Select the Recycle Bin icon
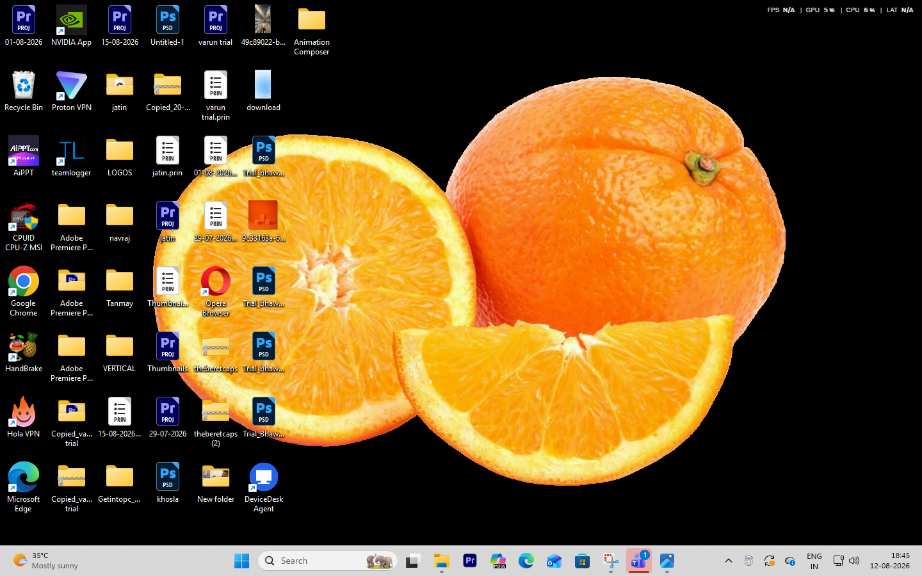This screenshot has width=922, height=576. 24,91
